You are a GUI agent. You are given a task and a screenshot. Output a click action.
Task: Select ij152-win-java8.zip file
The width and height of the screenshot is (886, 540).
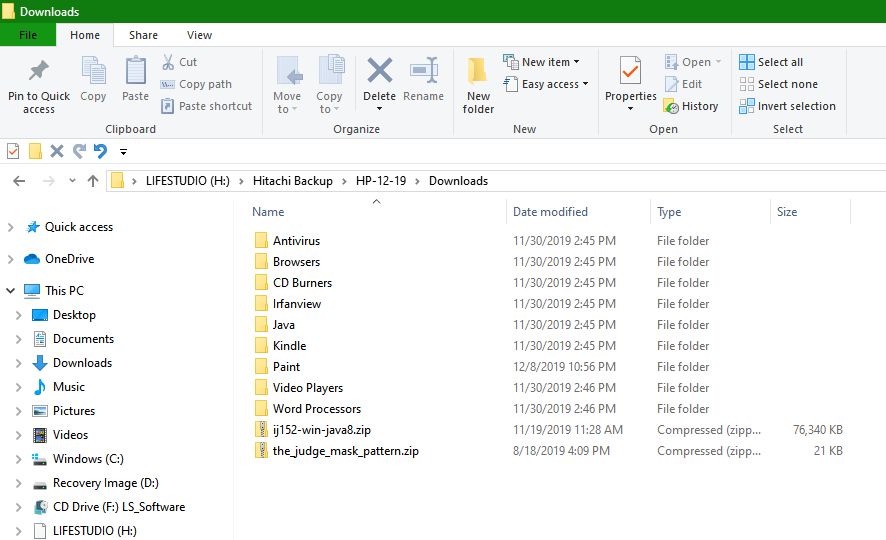[x=322, y=430]
